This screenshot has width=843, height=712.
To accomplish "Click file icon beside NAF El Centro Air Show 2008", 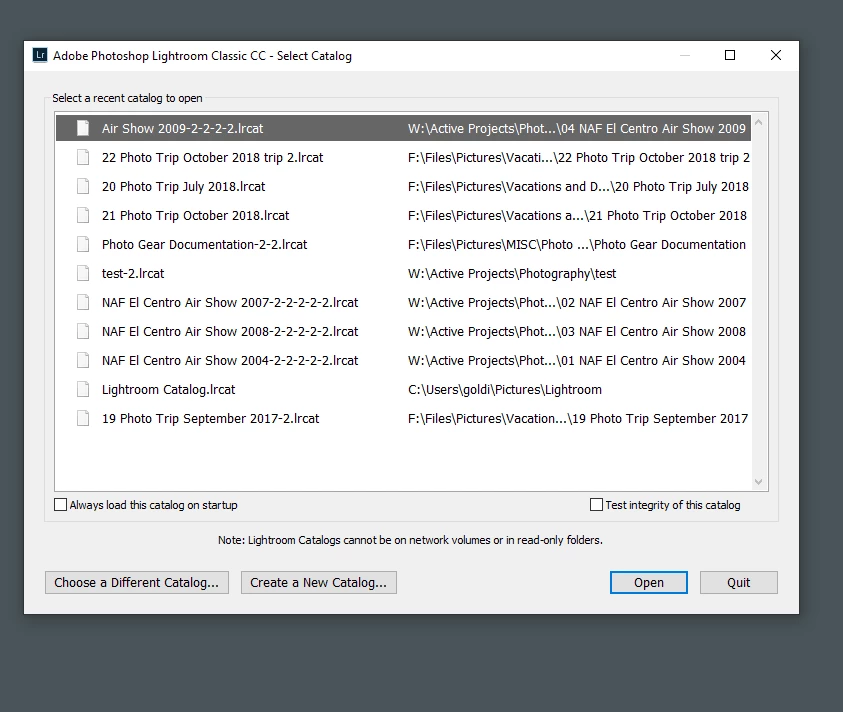I will (x=83, y=331).
